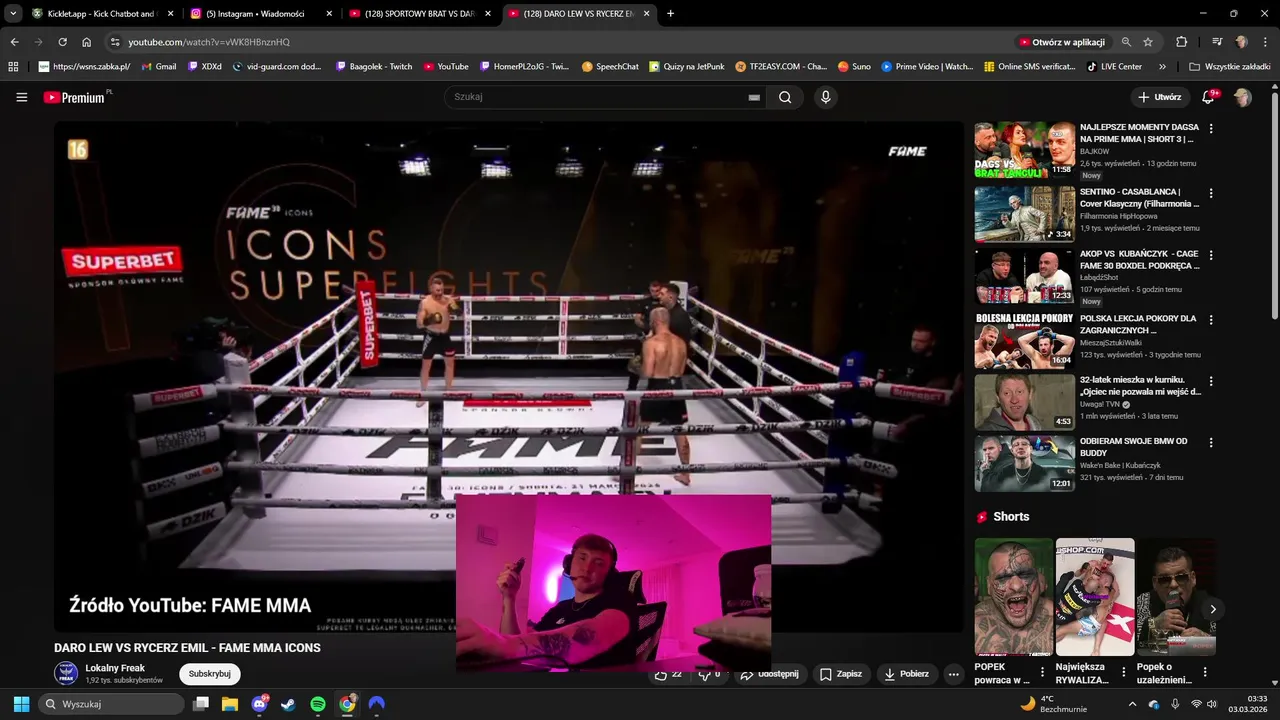Open the Windows Start menu

pos(21,704)
